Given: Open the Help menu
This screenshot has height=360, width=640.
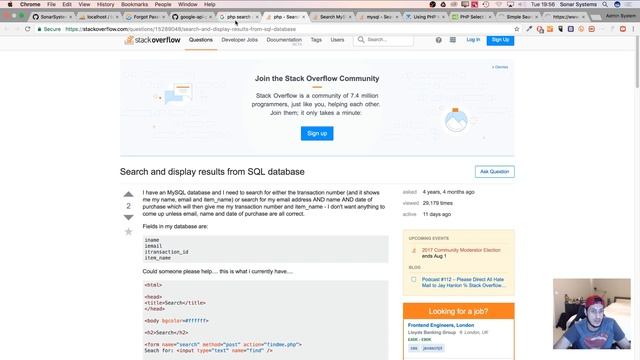Looking at the screenshot, I should pyautogui.click(x=209, y=4).
